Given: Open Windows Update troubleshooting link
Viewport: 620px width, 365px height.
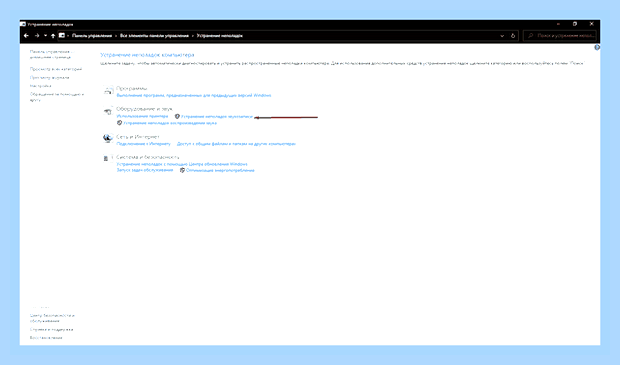Looking at the screenshot, I should 182,164.
